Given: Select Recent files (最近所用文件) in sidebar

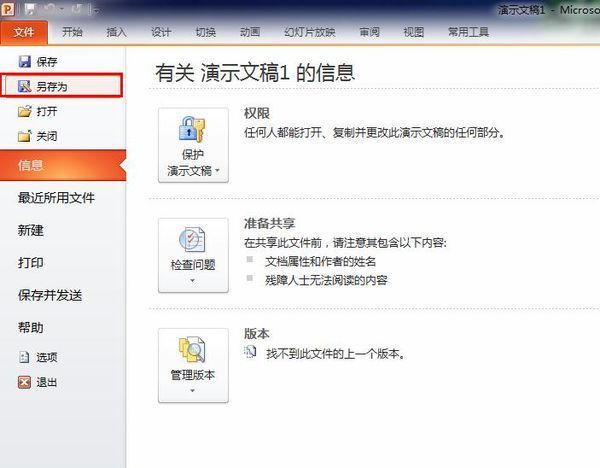Looking at the screenshot, I should click(56, 198).
